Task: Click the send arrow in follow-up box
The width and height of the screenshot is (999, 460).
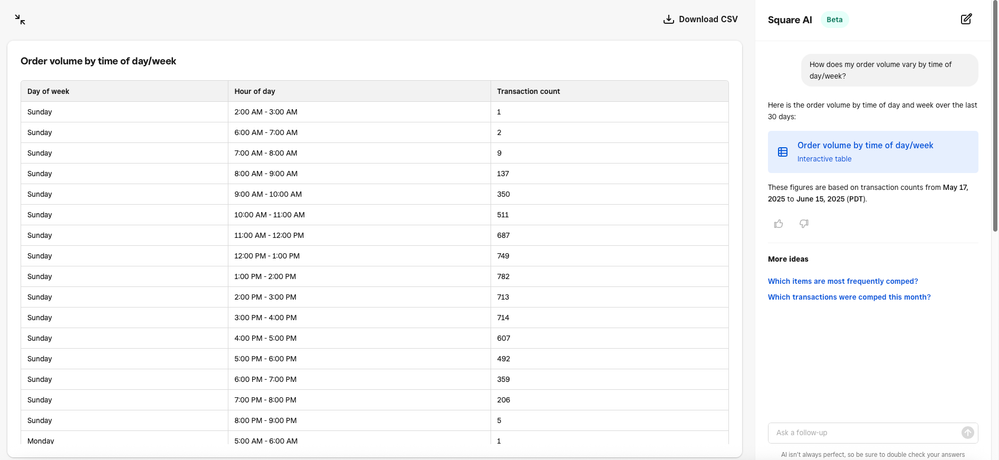Action: [967, 432]
